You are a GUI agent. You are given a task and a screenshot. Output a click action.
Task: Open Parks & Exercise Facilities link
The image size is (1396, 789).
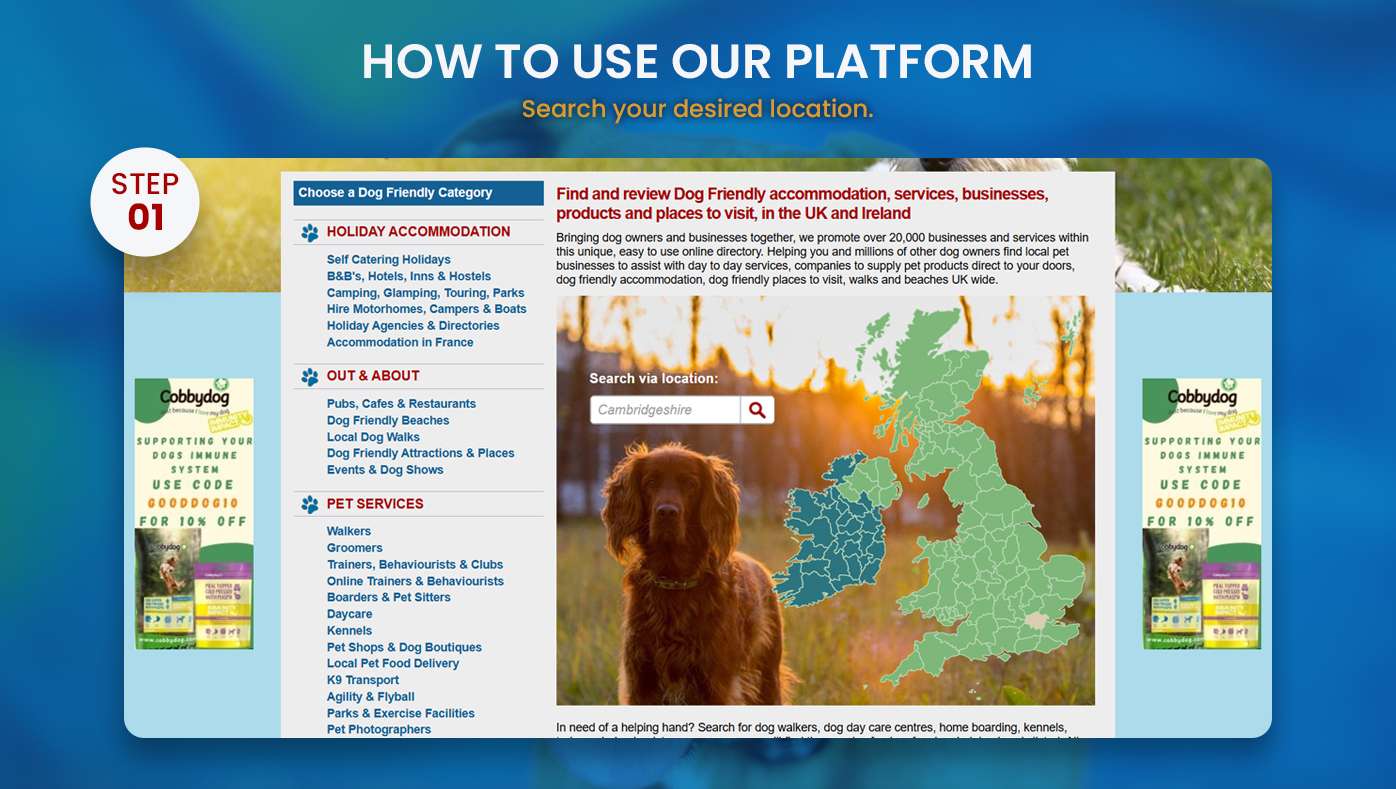point(400,714)
